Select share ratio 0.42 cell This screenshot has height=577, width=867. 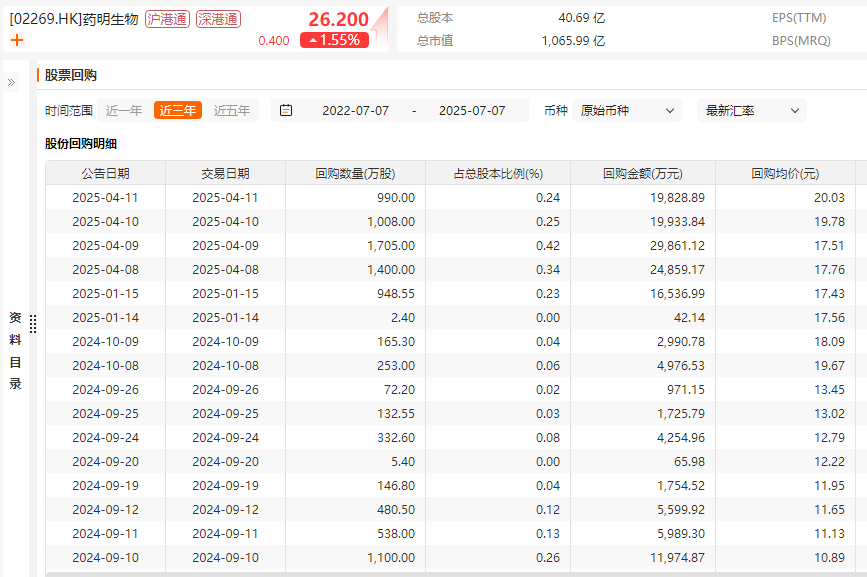pyautogui.click(x=498, y=245)
